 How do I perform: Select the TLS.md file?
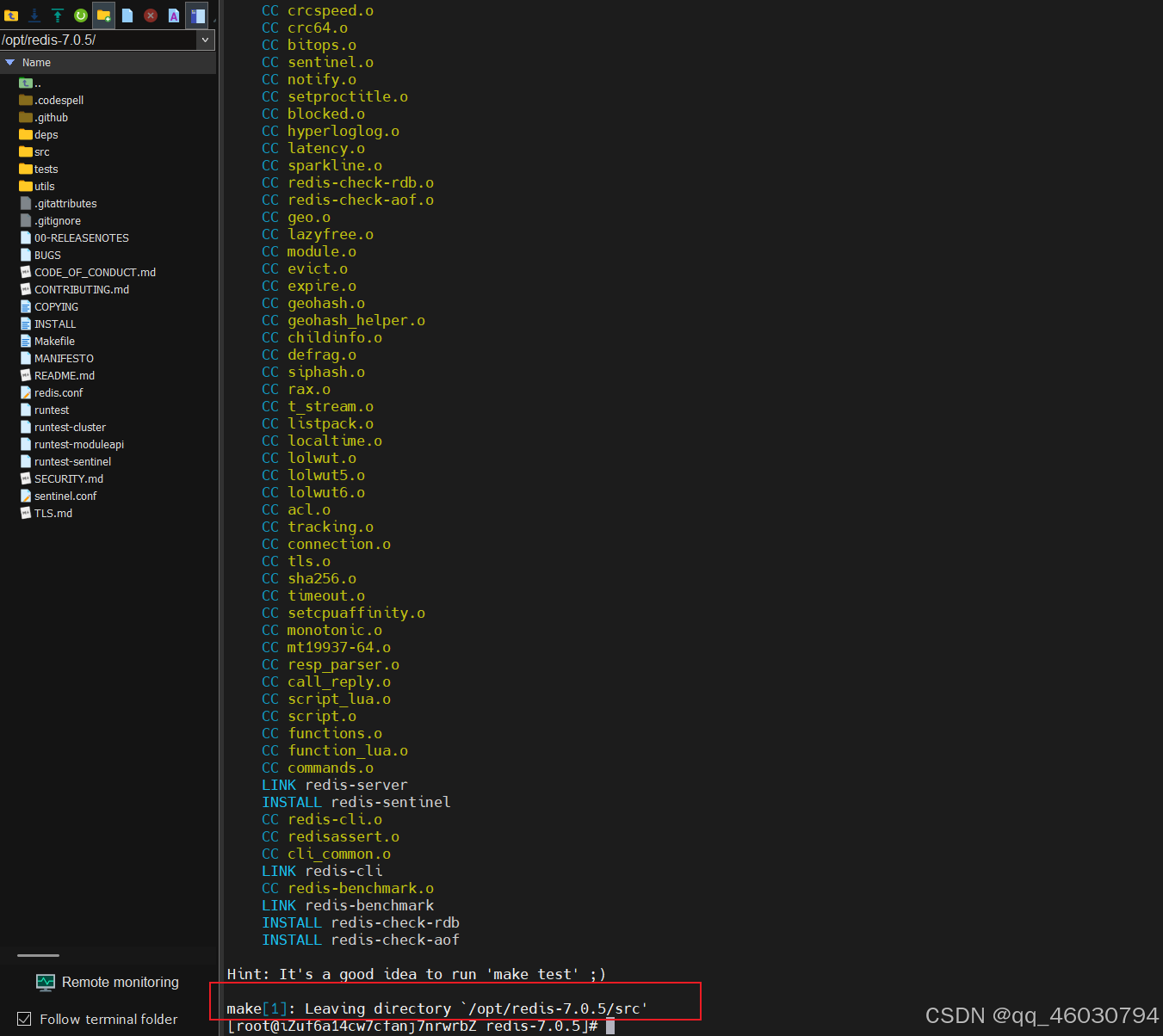point(46,514)
